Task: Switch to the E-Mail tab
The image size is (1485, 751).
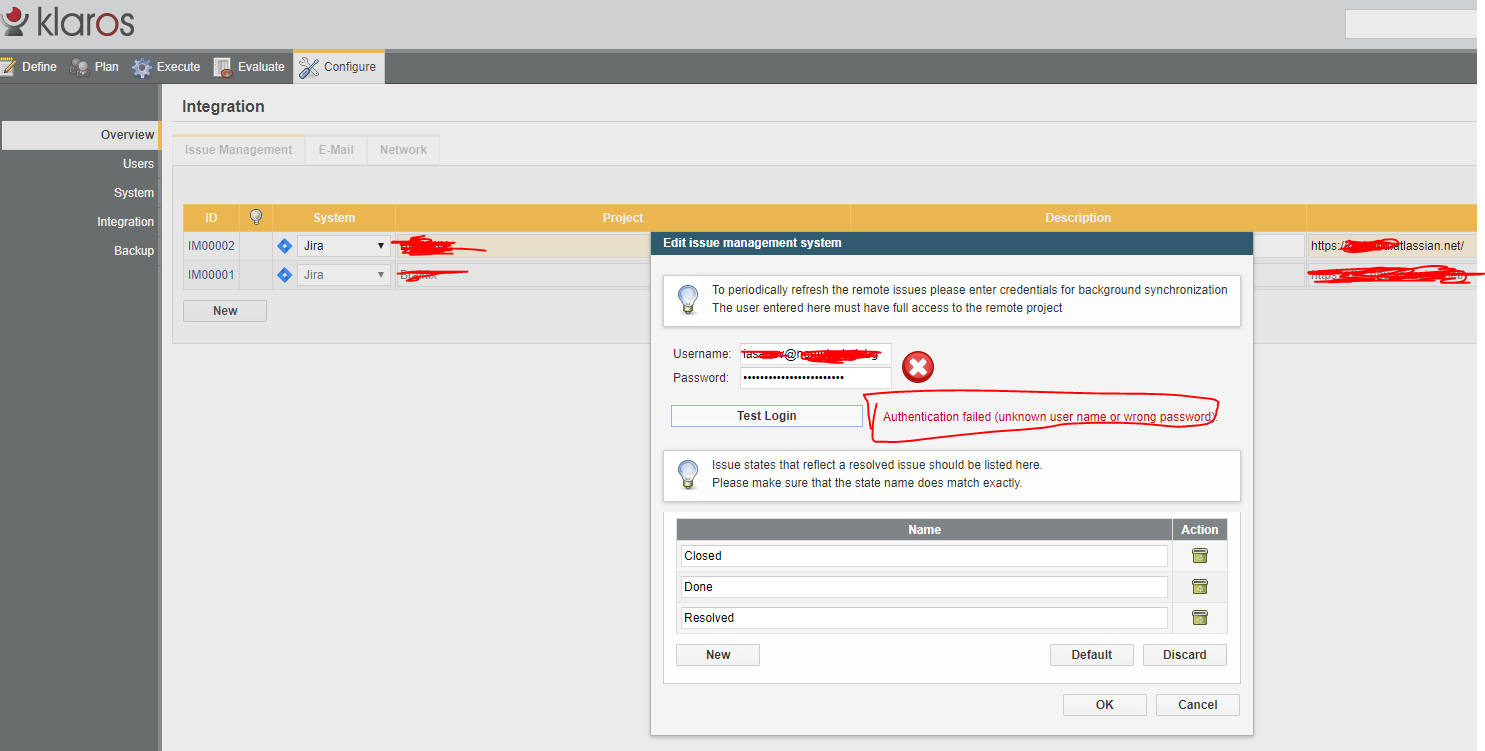Action: pyautogui.click(x=336, y=150)
